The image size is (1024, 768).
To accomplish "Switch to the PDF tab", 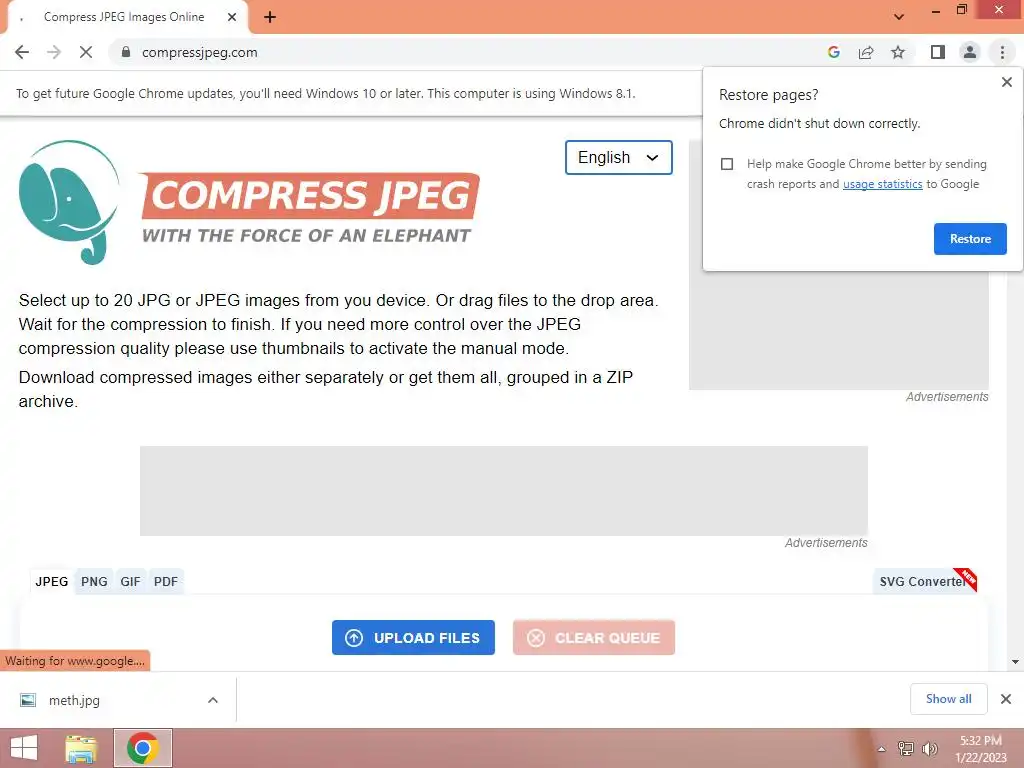I will click(x=166, y=581).
